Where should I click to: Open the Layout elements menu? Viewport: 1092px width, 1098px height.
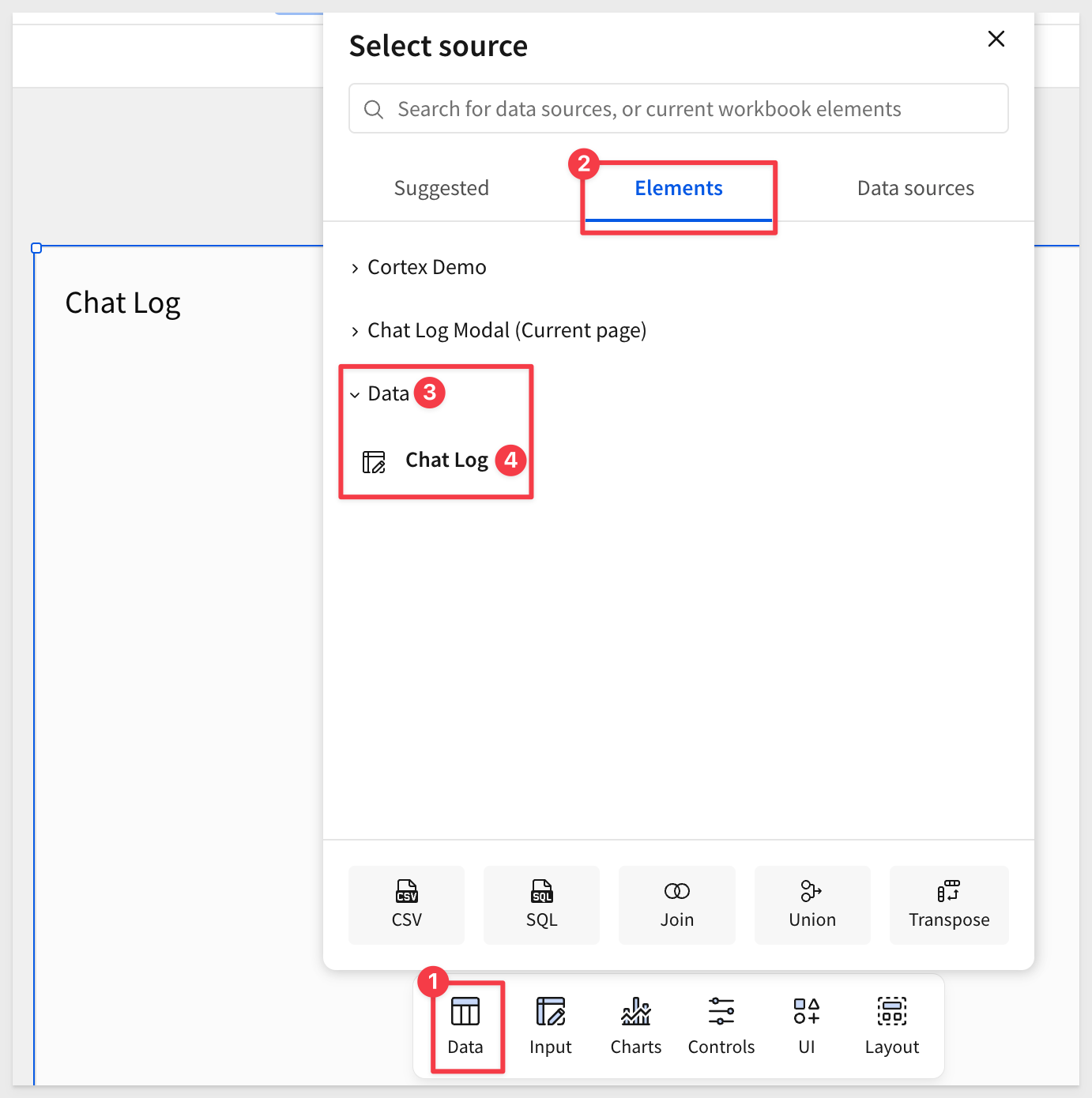891,1025
